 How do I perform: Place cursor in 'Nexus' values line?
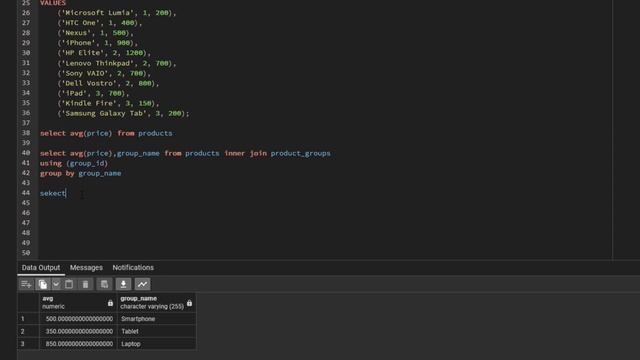[95, 33]
